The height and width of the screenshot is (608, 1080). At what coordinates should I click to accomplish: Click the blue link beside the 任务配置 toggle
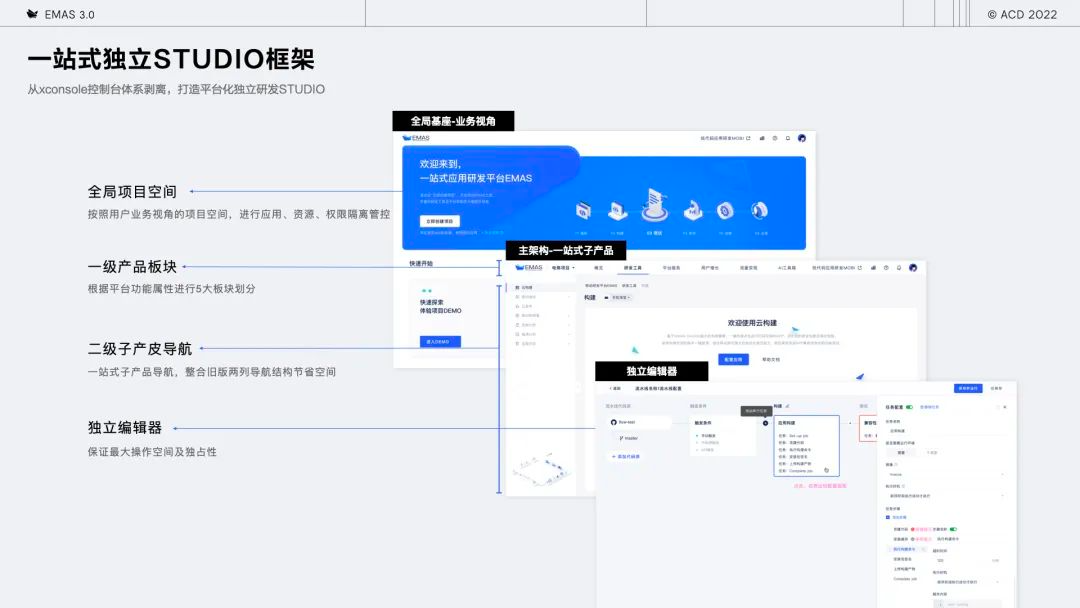pyautogui.click(x=930, y=407)
